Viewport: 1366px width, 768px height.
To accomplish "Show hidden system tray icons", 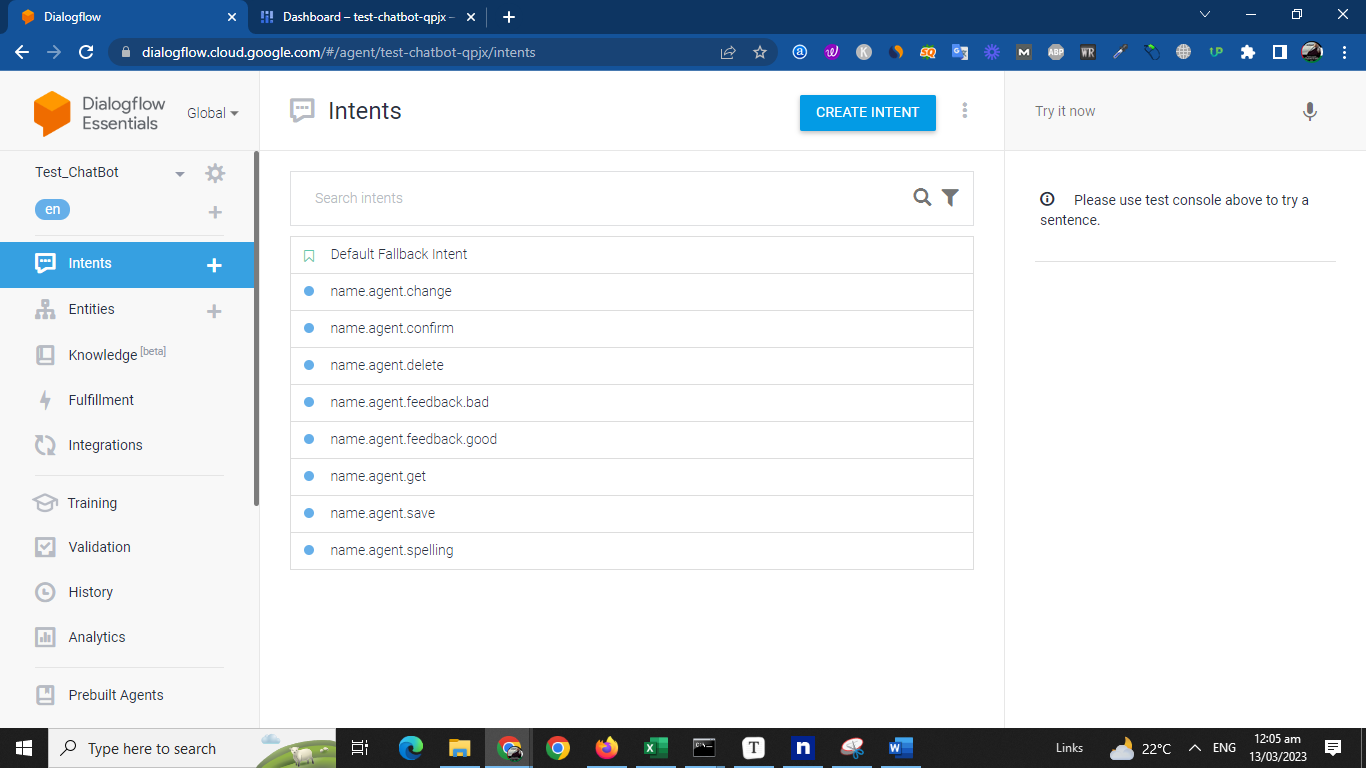I will pyautogui.click(x=1194, y=748).
